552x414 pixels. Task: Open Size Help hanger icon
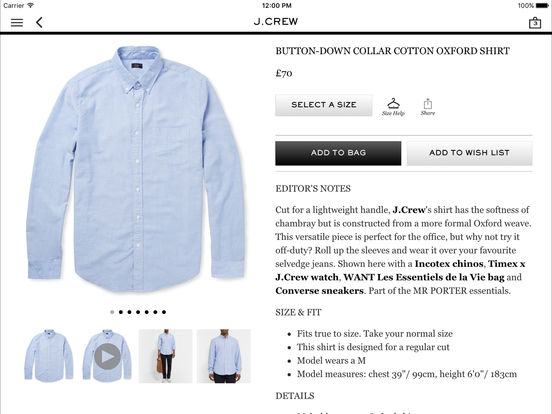click(393, 107)
